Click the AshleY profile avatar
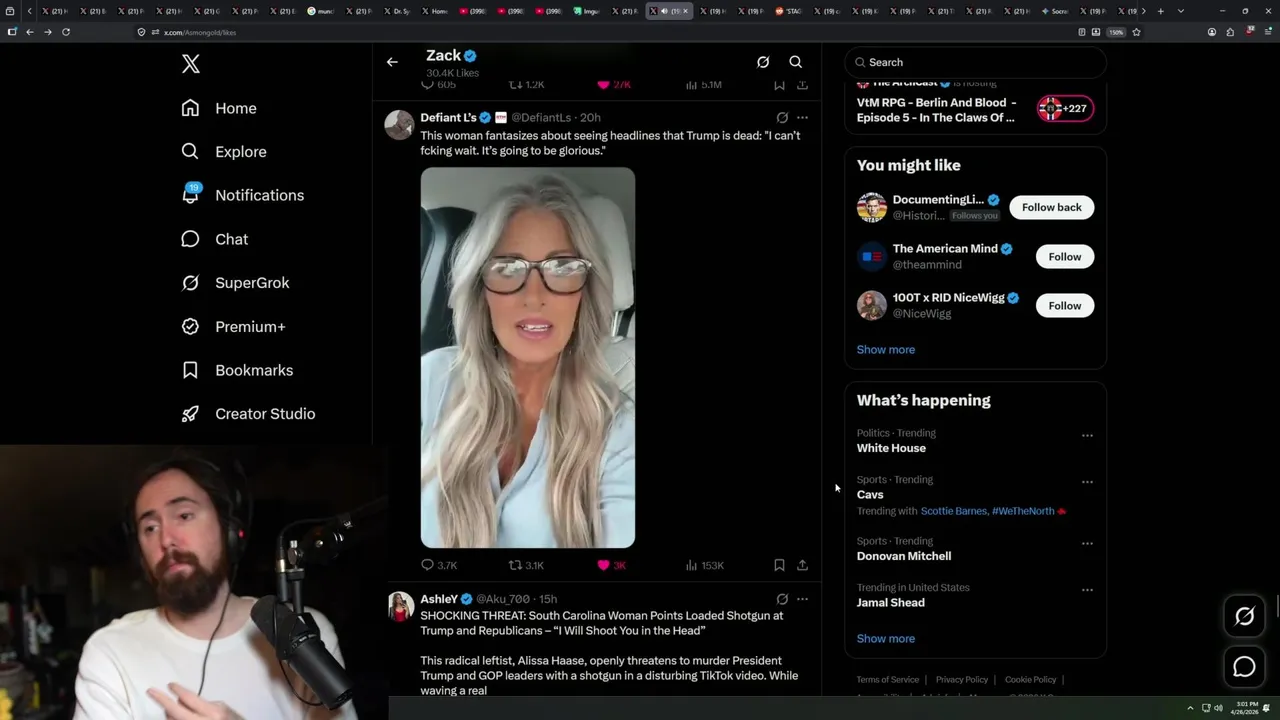 tap(400, 607)
